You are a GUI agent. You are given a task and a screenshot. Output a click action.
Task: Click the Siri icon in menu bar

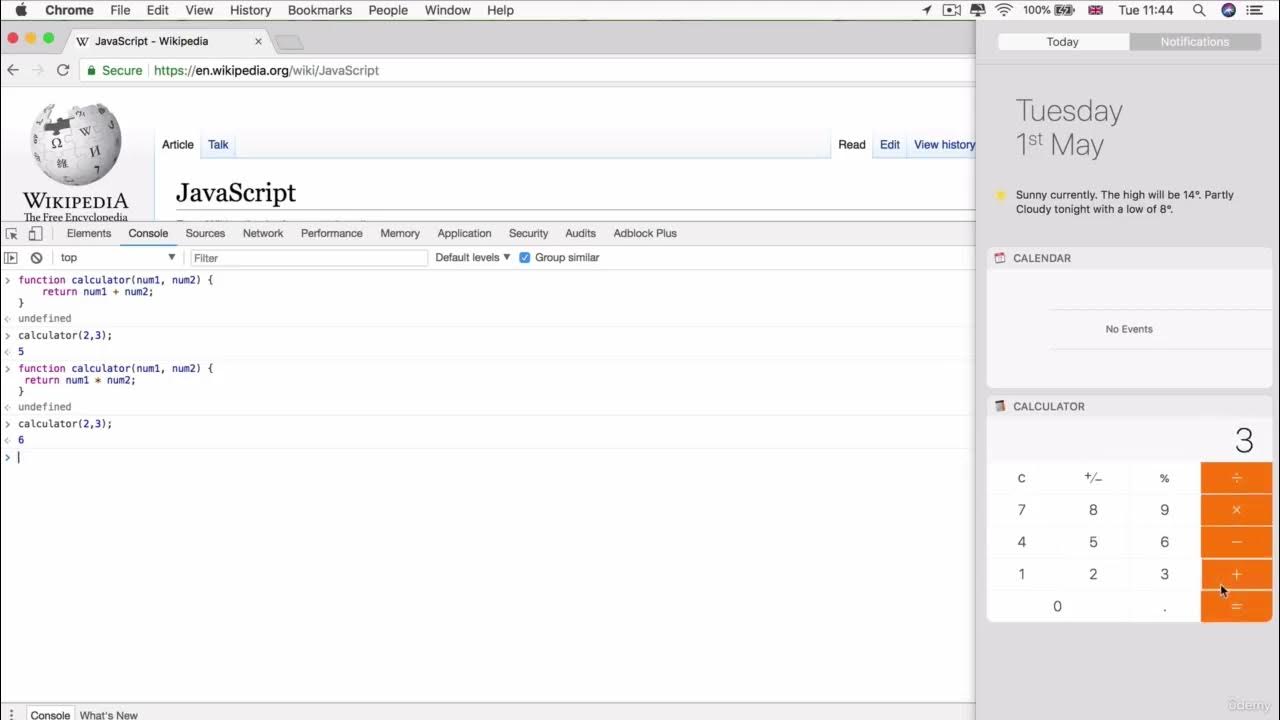point(1229,10)
